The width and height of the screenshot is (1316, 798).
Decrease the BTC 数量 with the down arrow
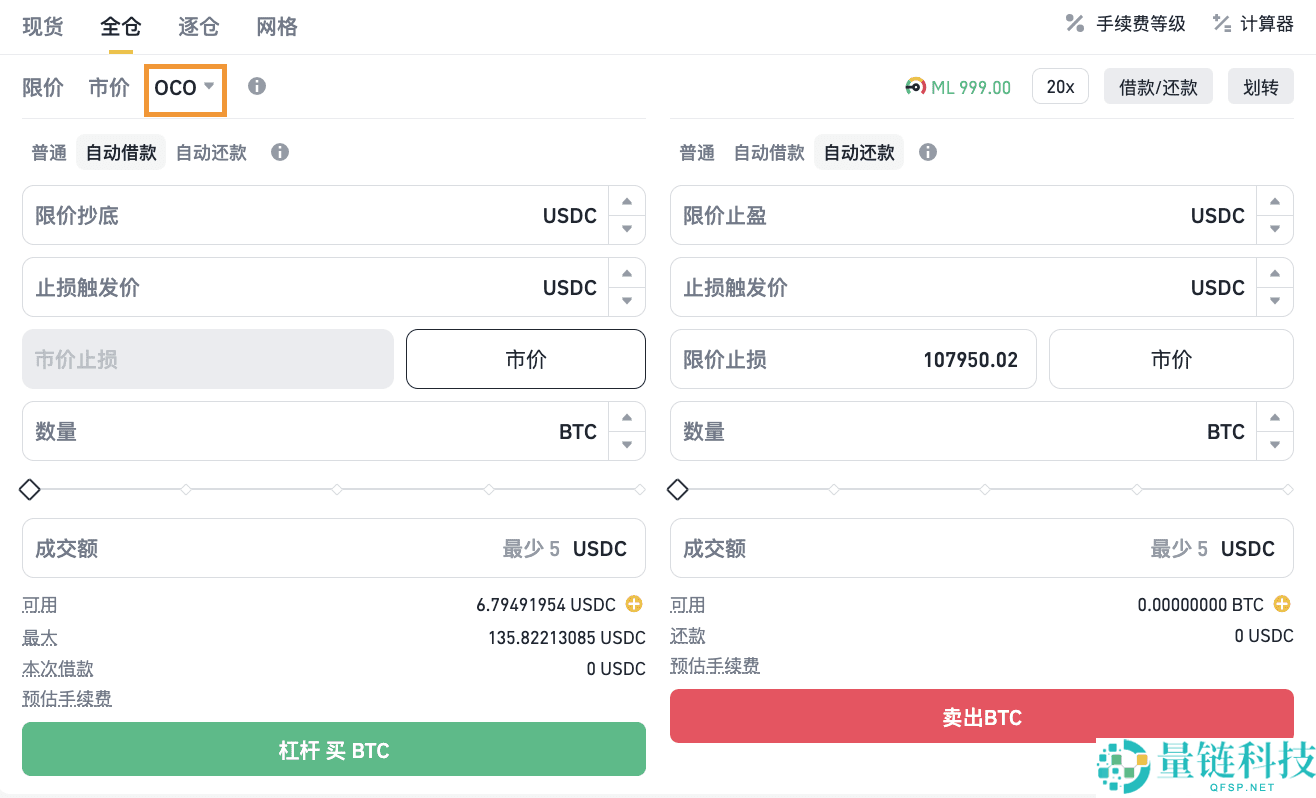pos(627,443)
